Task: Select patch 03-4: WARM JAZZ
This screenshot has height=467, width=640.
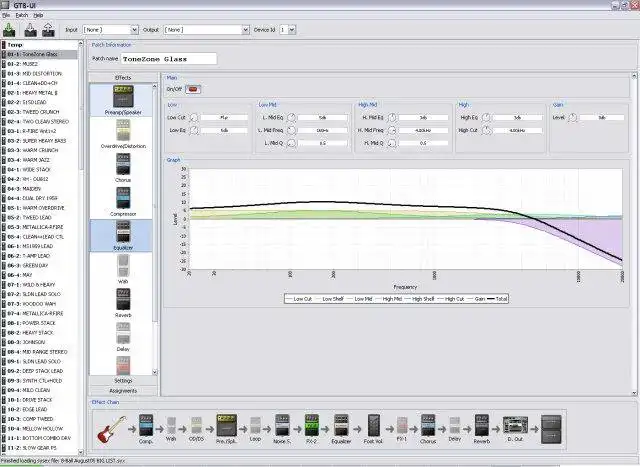Action: pyautogui.click(x=39, y=160)
